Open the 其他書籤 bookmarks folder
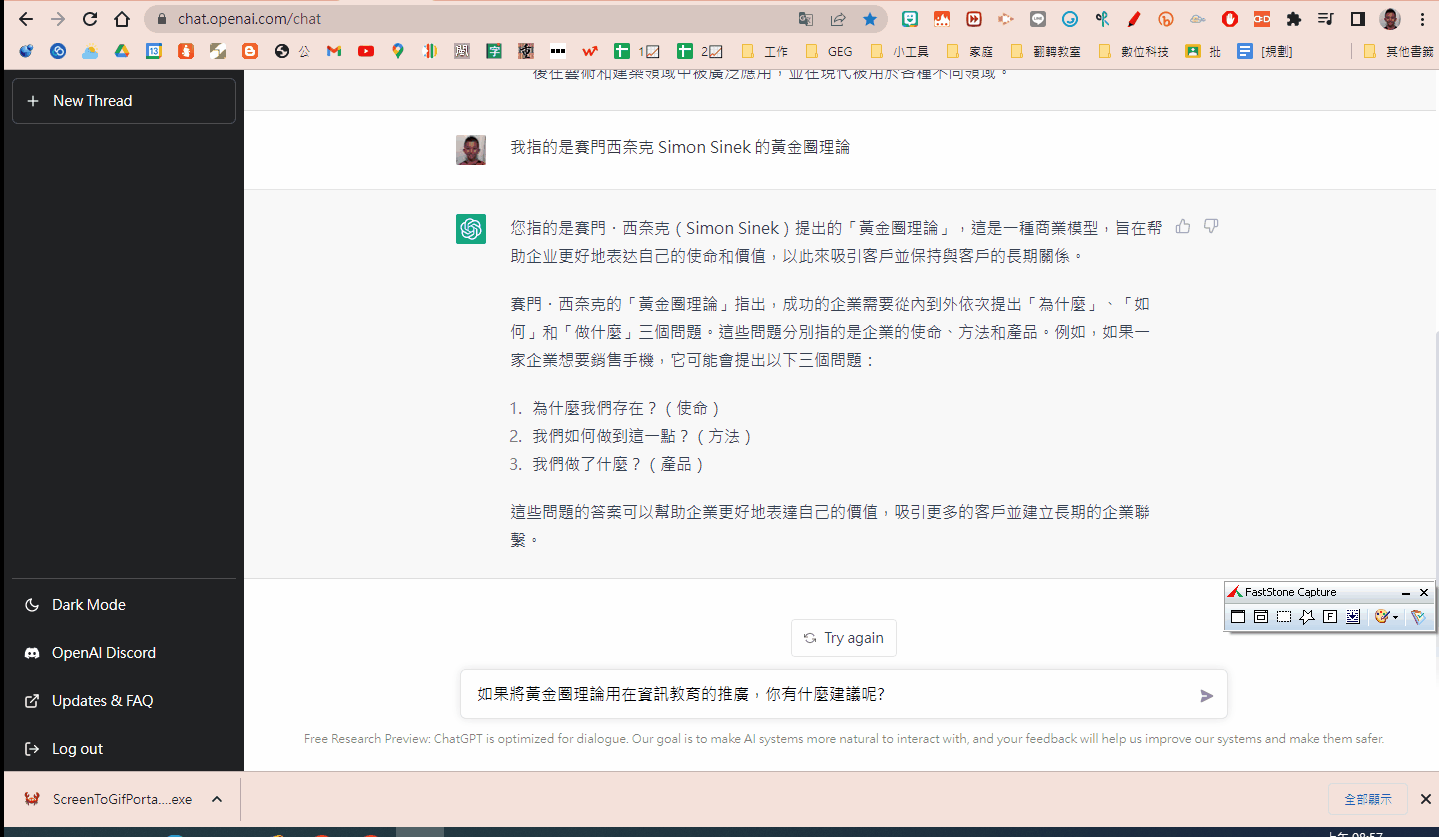Screen dimensions: 1439x837 (1398, 51)
